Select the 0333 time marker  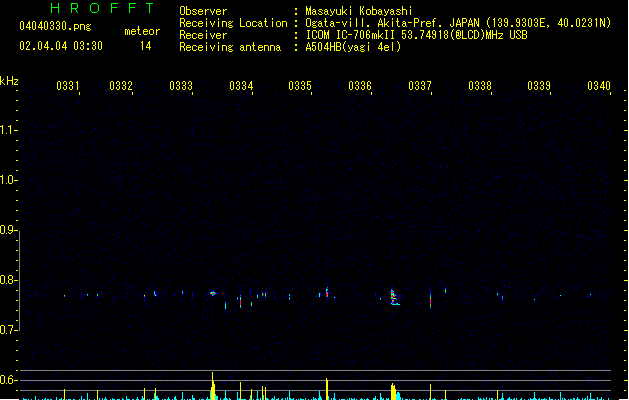[x=181, y=86]
